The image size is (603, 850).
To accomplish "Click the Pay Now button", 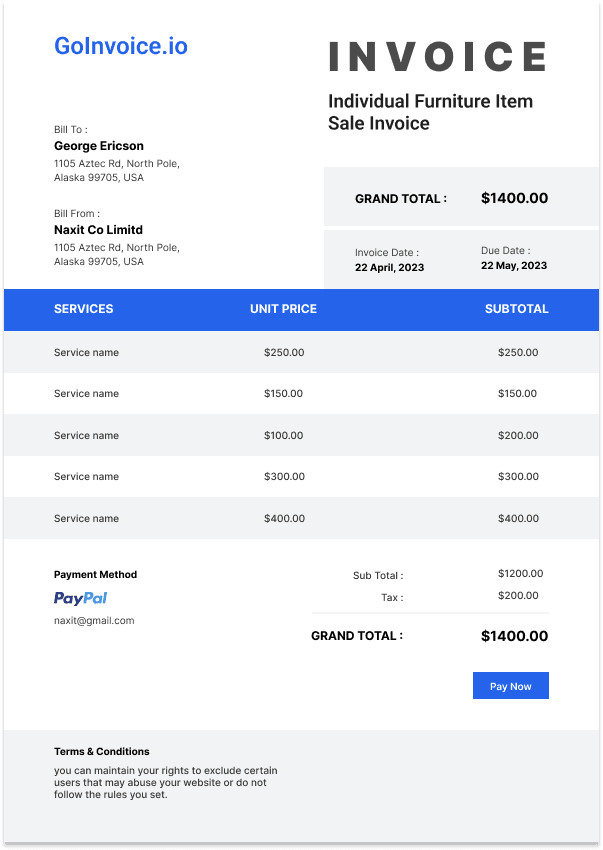I will pos(510,686).
